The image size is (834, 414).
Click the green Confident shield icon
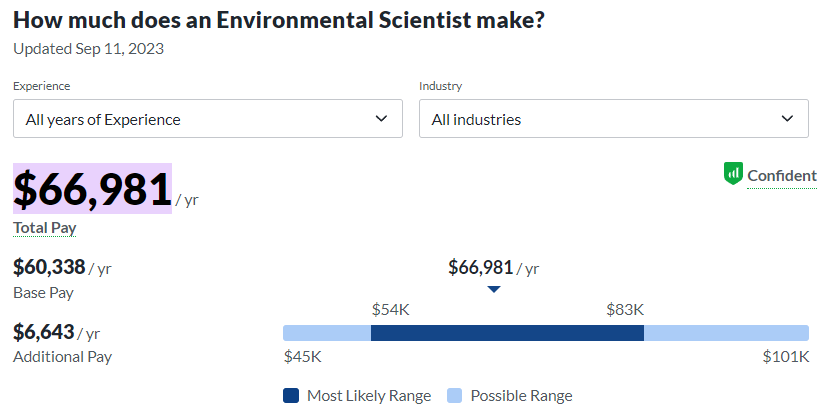tap(734, 174)
